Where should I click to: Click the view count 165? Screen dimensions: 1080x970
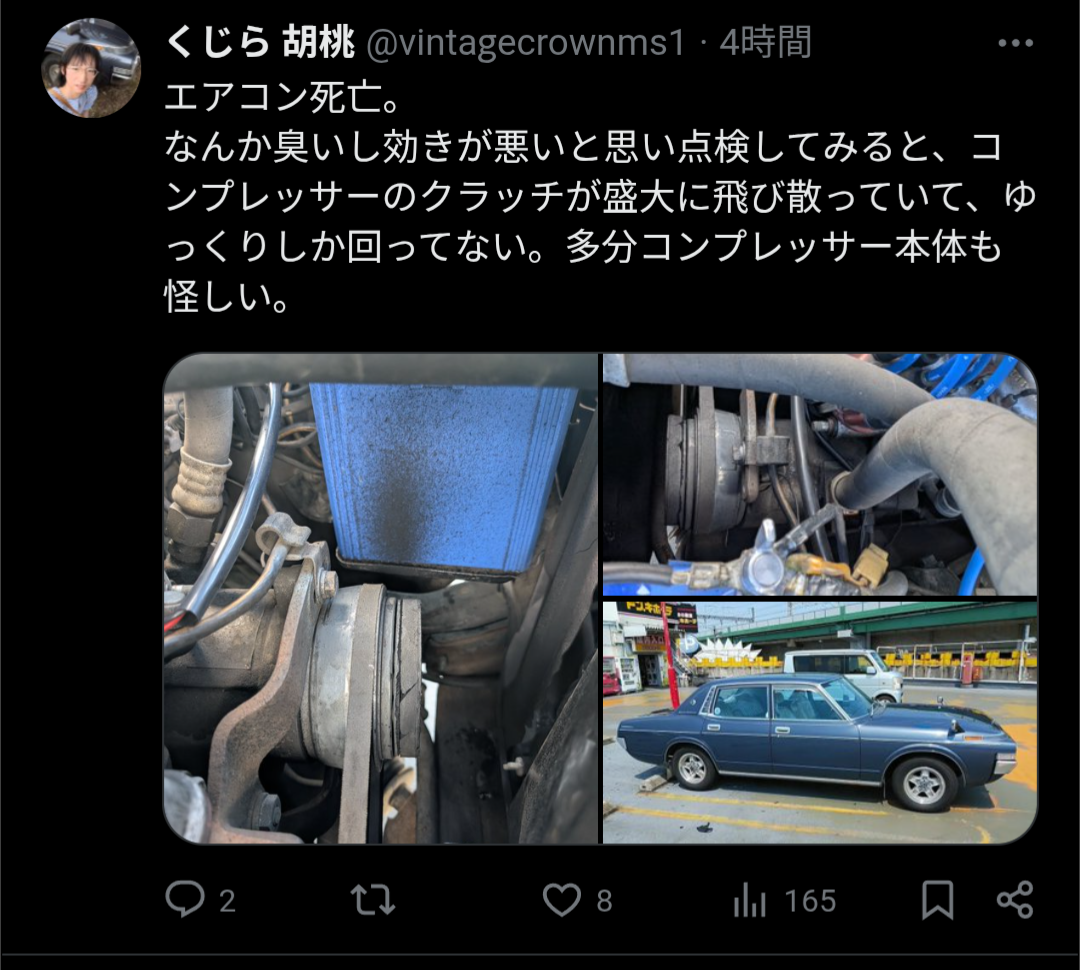pyautogui.click(x=810, y=901)
